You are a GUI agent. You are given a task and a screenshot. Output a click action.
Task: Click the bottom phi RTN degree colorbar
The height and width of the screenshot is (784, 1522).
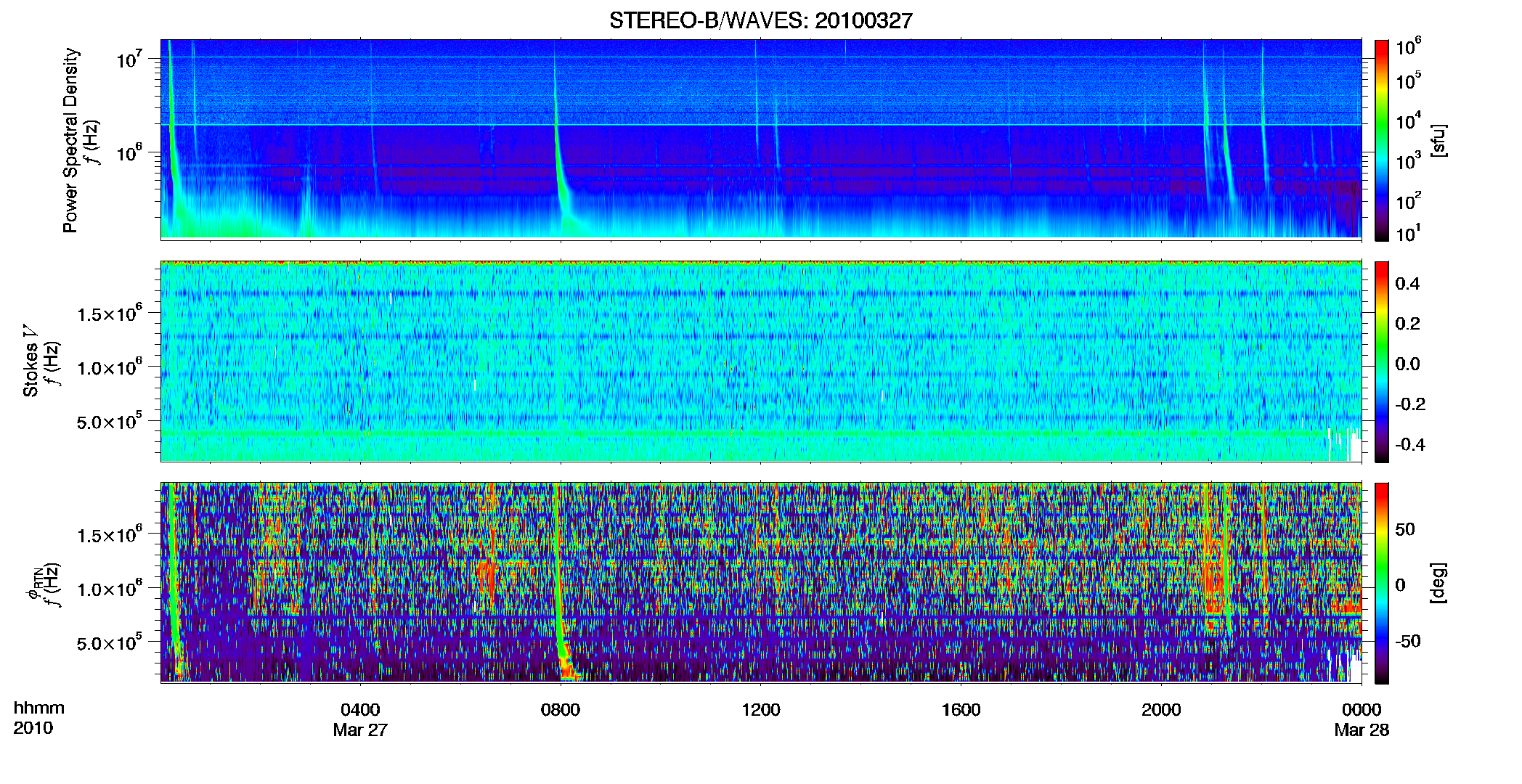coord(1382,583)
